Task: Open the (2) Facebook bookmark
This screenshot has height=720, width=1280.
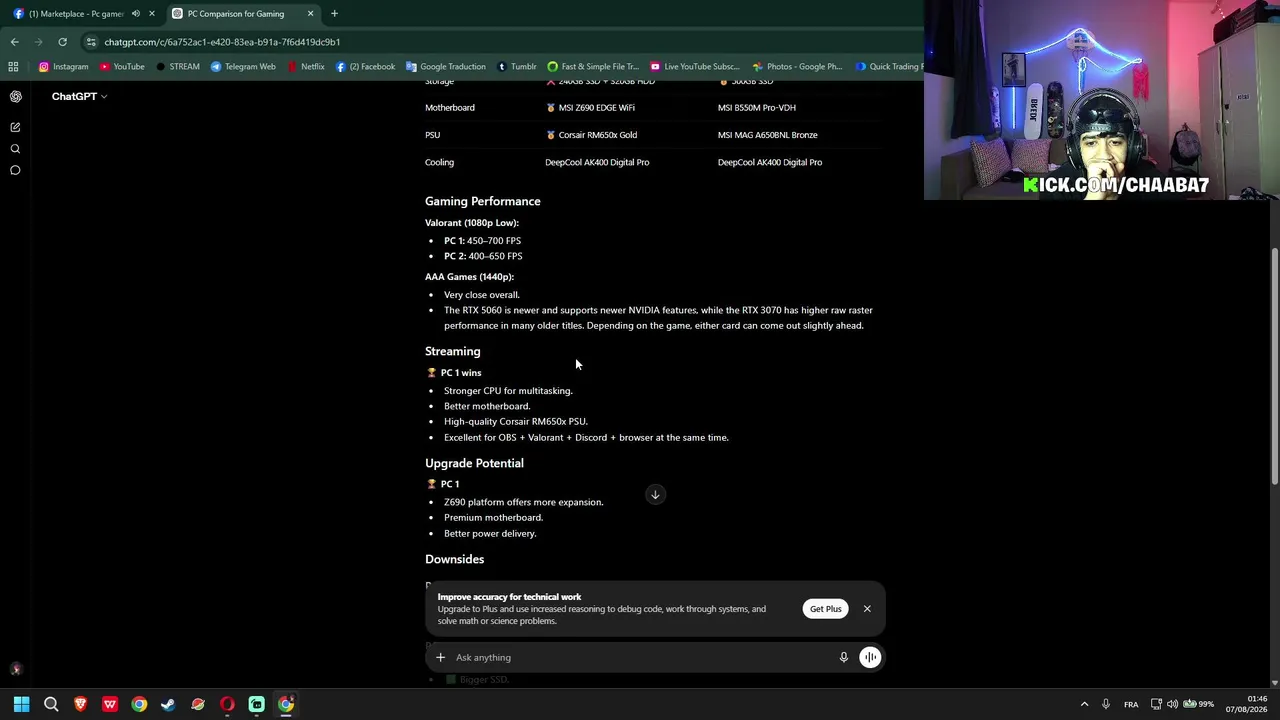Action: point(365,67)
